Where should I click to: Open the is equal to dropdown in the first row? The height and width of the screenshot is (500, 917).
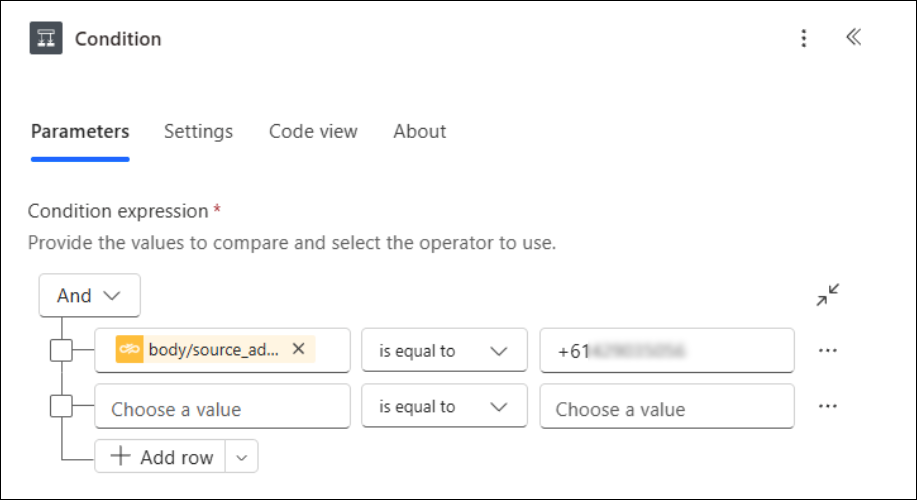(x=444, y=350)
